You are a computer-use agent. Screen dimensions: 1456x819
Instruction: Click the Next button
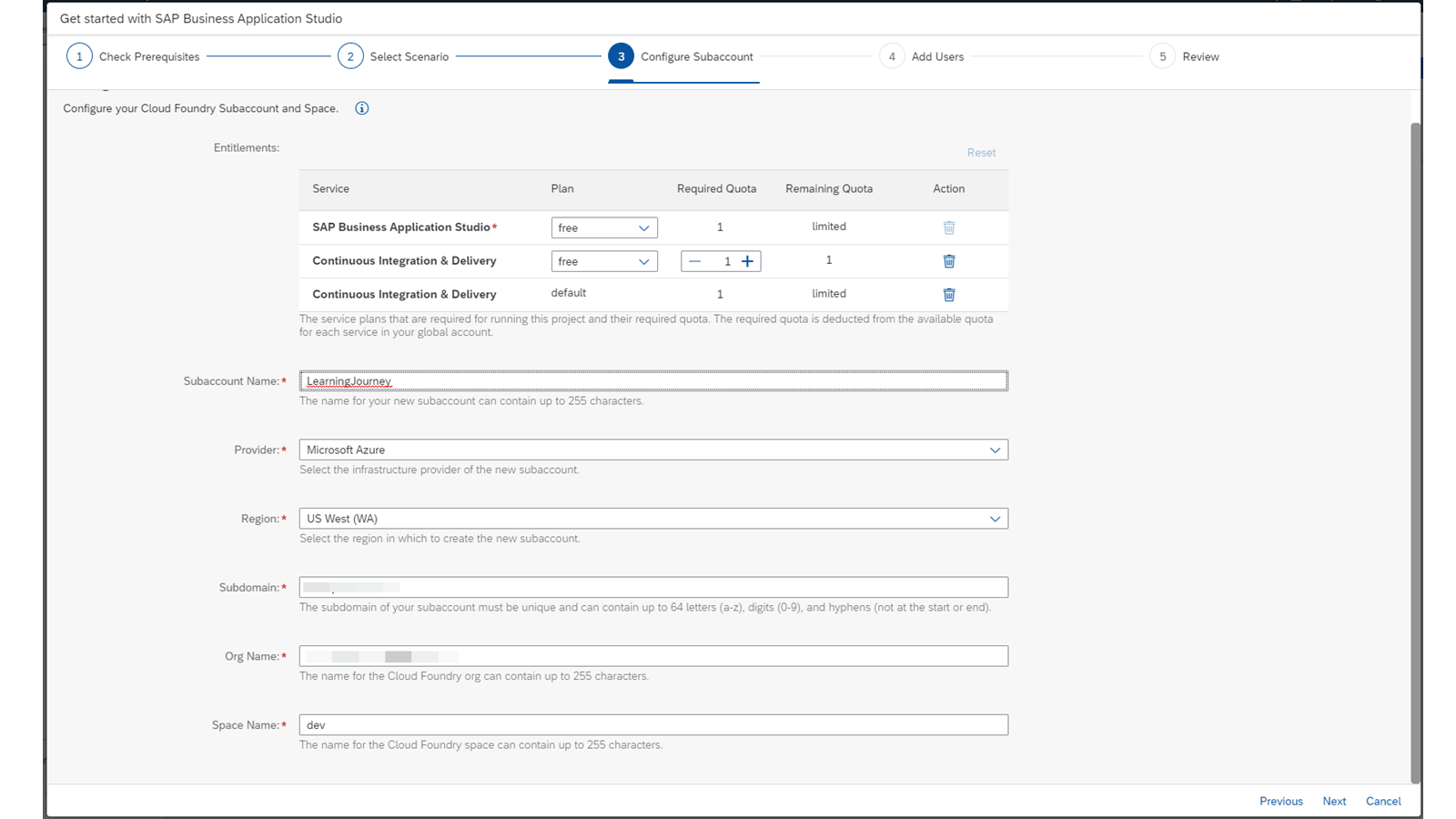[1334, 802]
